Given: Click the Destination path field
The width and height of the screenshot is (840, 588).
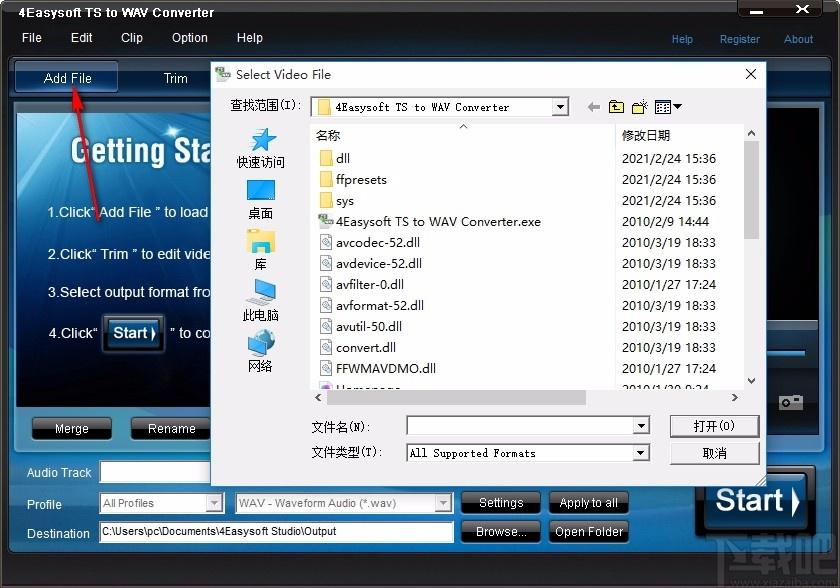Looking at the screenshot, I should pyautogui.click(x=276, y=532).
